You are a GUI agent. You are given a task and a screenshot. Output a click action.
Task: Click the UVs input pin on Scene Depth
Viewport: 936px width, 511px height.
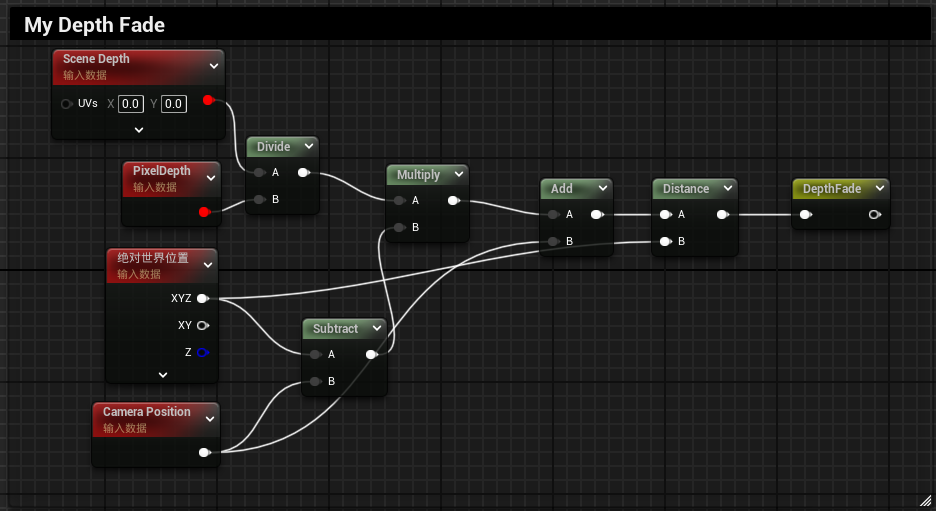pyautogui.click(x=66, y=104)
